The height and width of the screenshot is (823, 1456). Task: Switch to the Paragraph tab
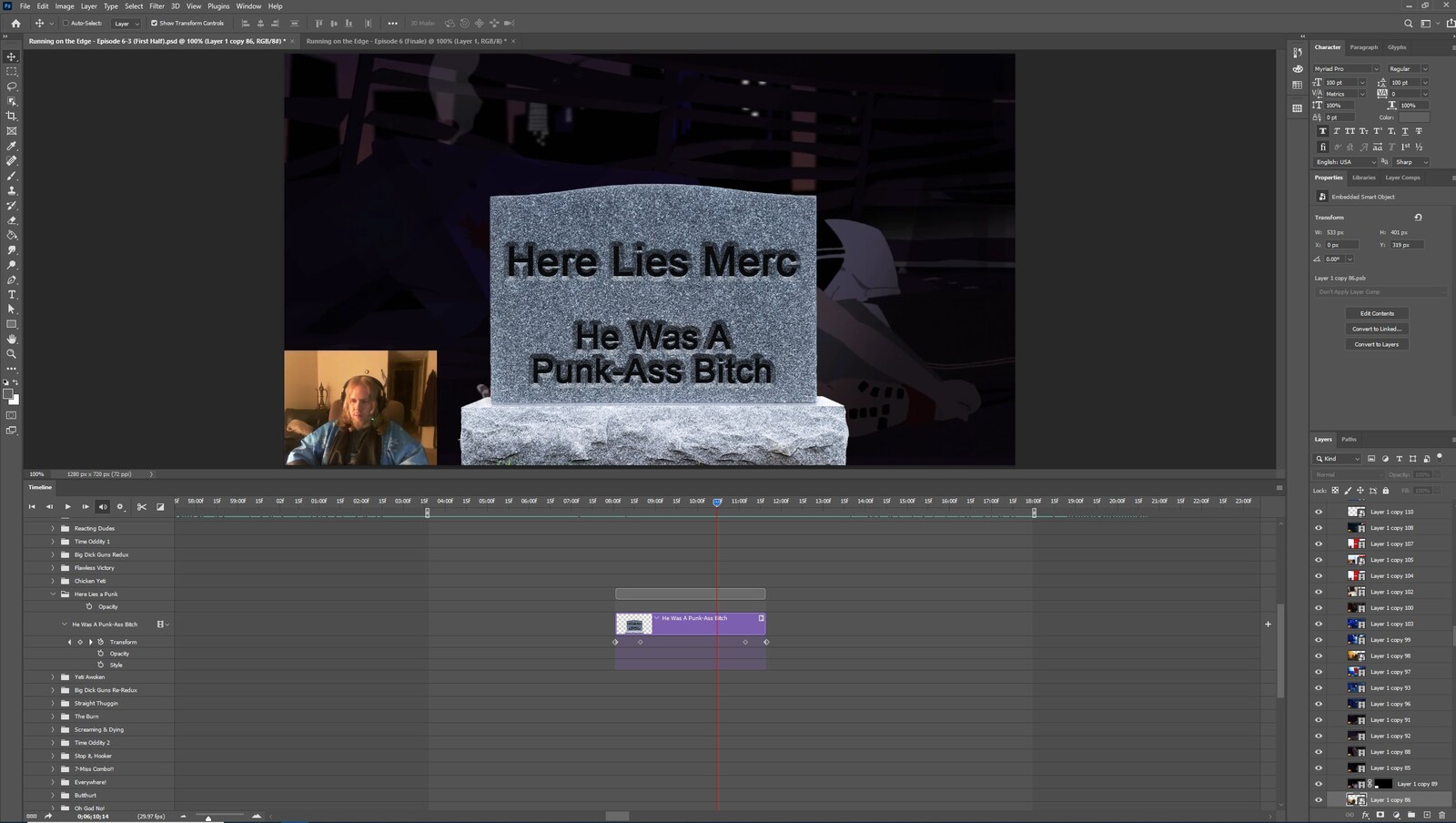(x=1363, y=47)
